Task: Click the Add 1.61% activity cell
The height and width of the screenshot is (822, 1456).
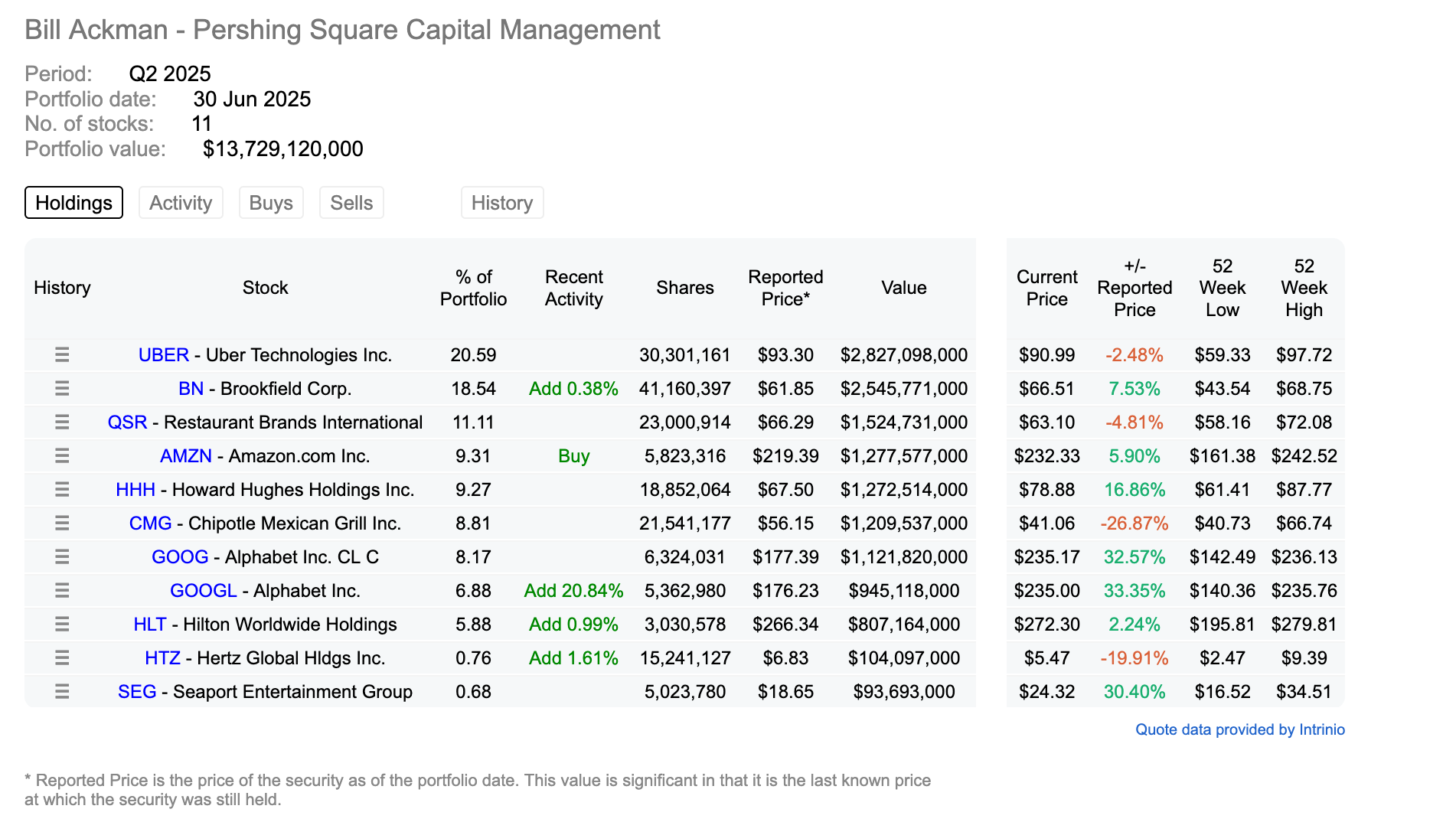Action: click(x=574, y=658)
